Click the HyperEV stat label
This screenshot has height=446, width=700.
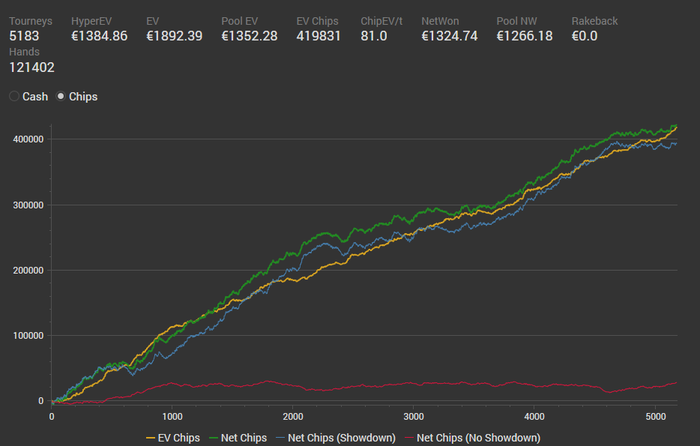point(91,21)
